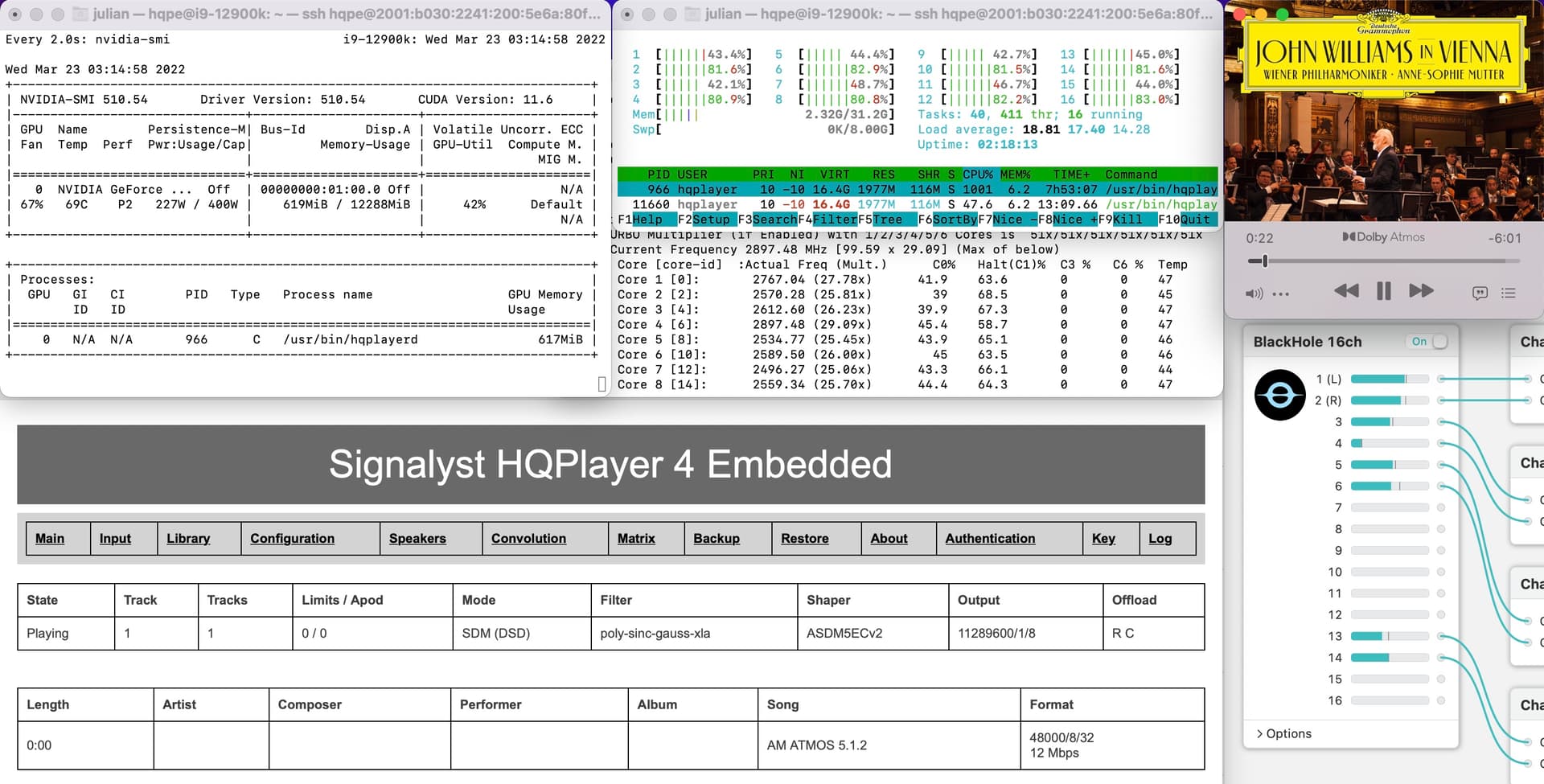This screenshot has width=1544, height=784.
Task: Click the channel 13 level meter
Action: pos(1390,636)
